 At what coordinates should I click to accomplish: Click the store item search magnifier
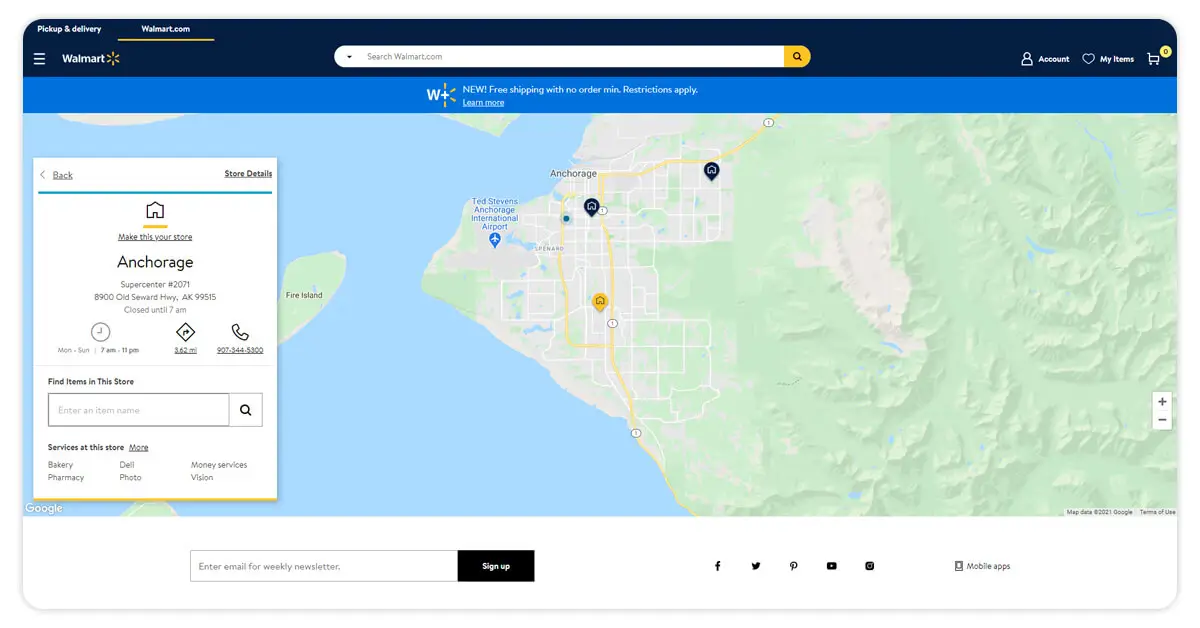246,410
